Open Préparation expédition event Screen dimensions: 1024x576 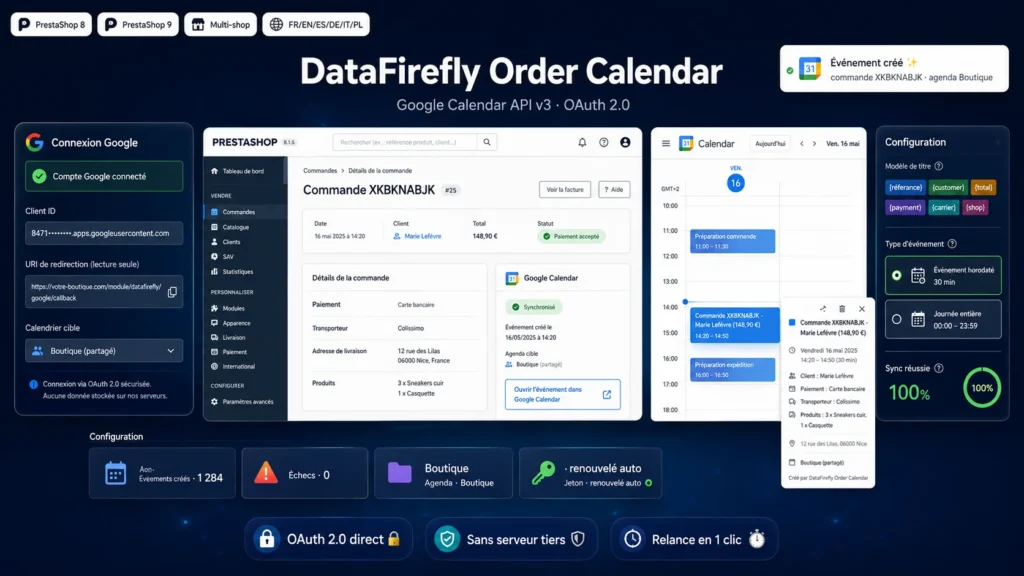[x=733, y=370]
